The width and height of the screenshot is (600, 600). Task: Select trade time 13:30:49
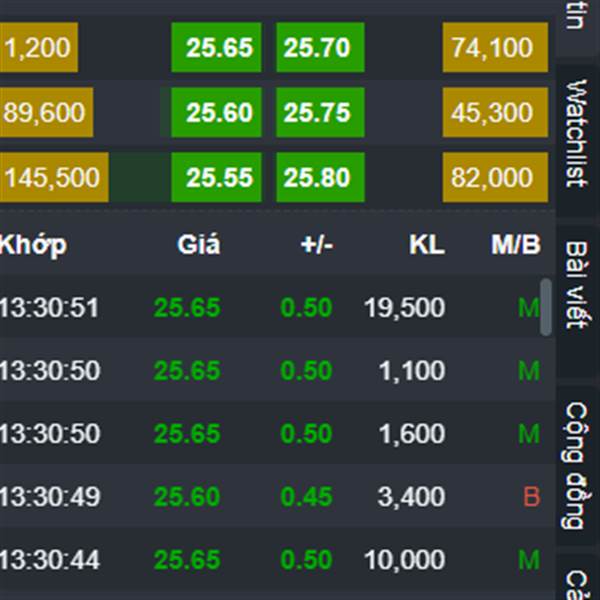(x=50, y=497)
